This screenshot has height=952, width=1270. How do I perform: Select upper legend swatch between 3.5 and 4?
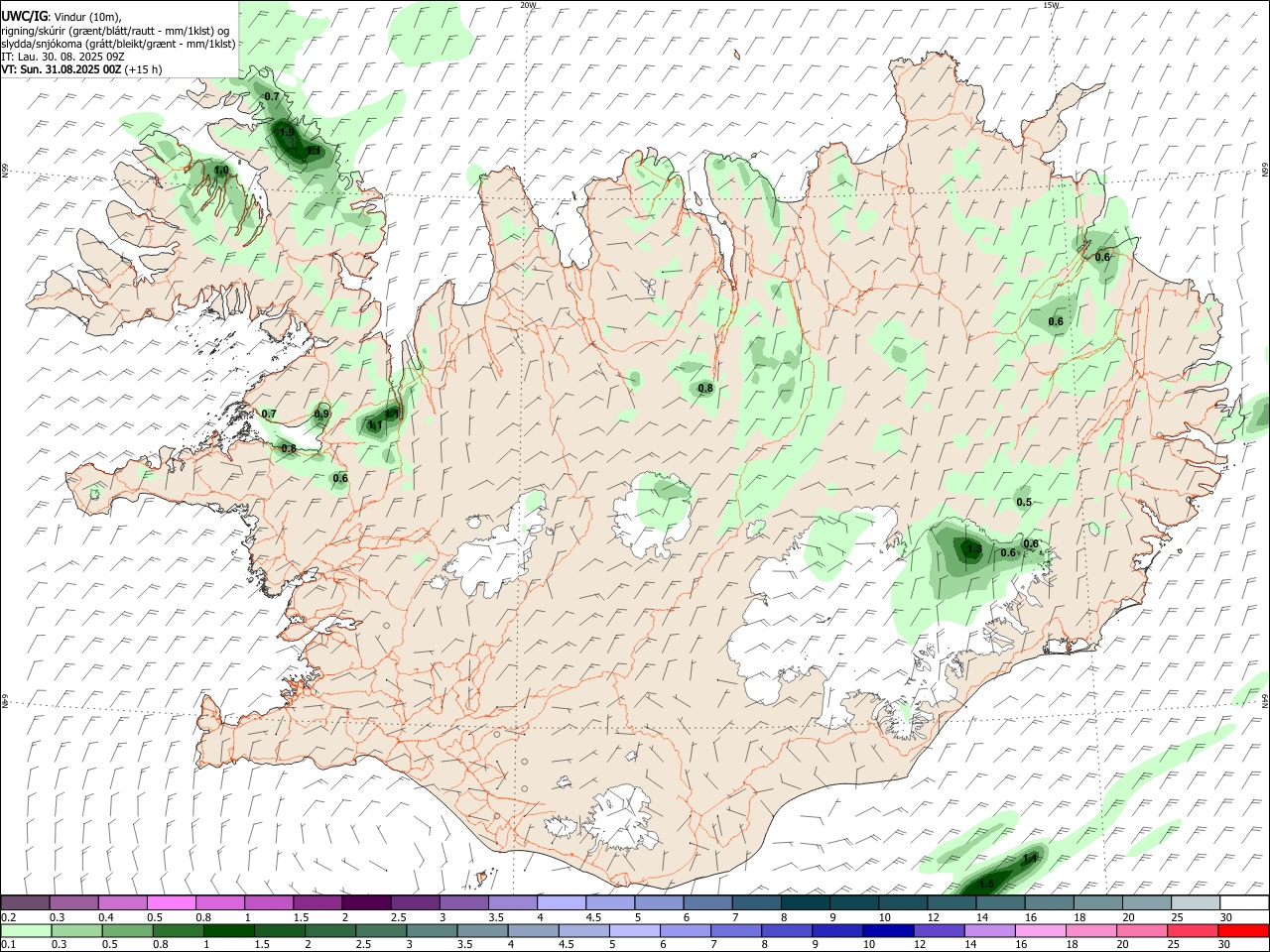click(513, 903)
